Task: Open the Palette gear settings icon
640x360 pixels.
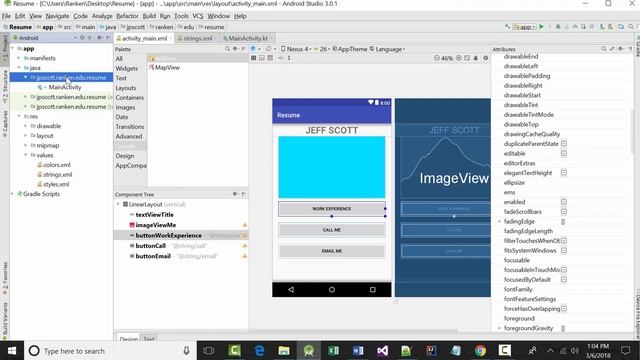Action: (x=235, y=49)
